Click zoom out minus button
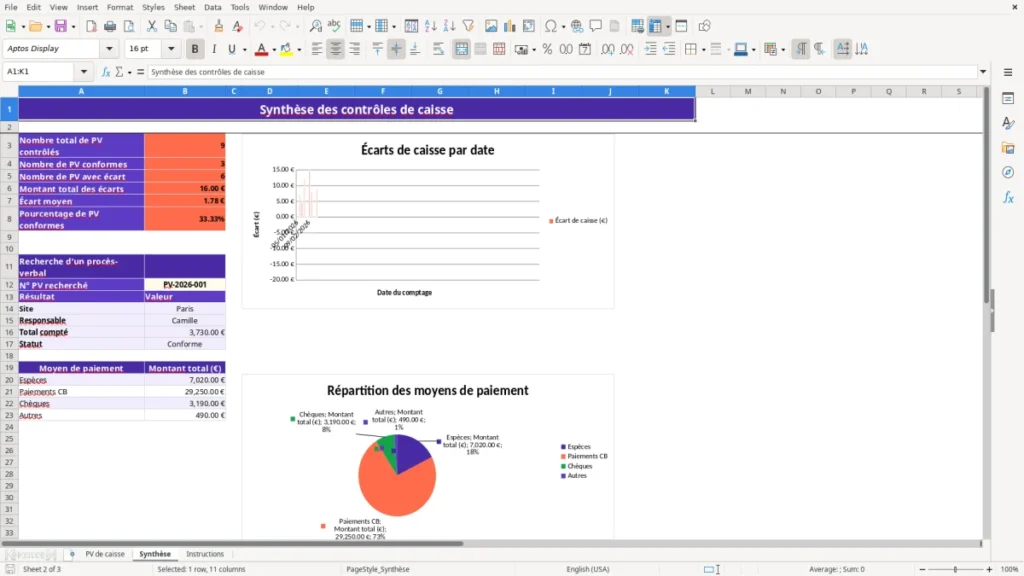 (x=922, y=569)
